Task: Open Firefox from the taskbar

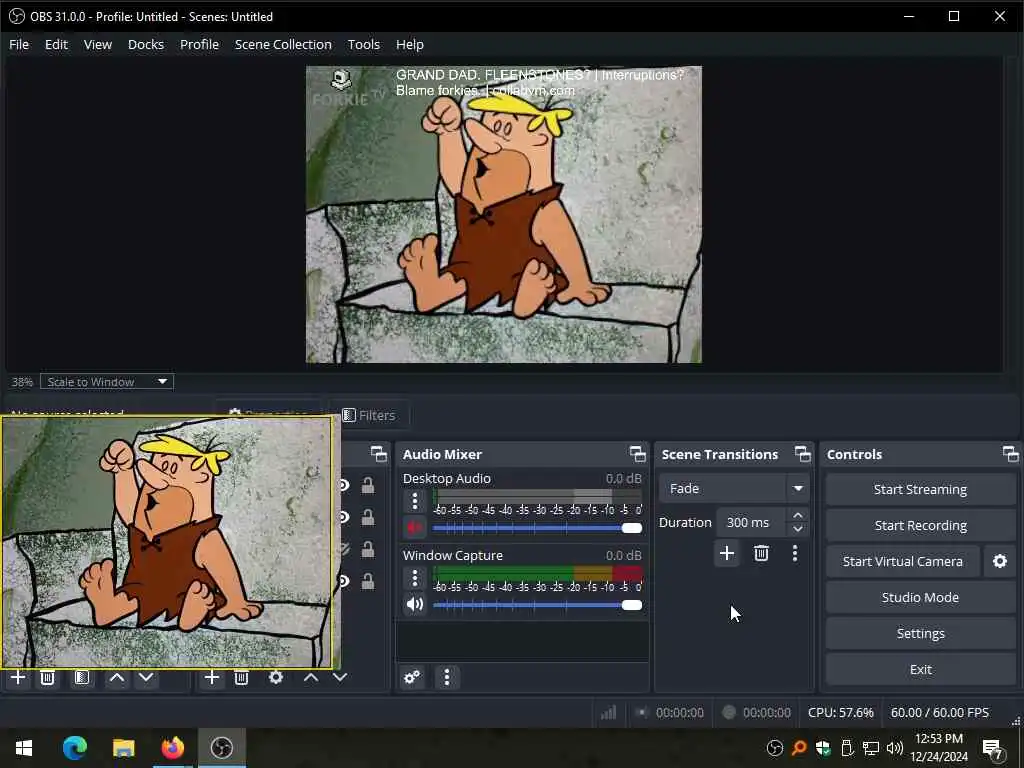Action: click(x=172, y=748)
